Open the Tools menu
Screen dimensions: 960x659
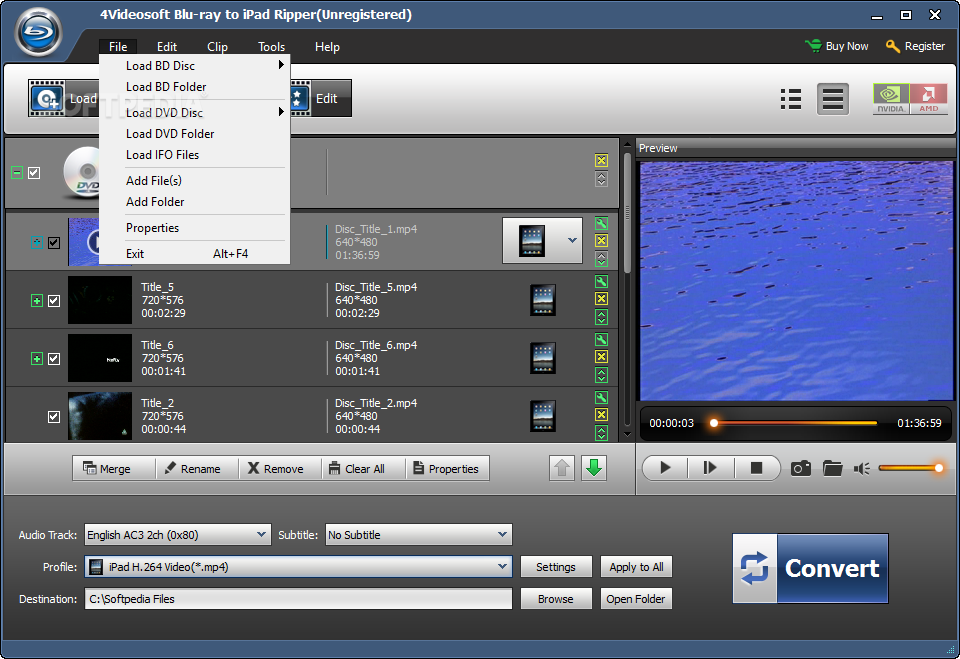coord(271,47)
